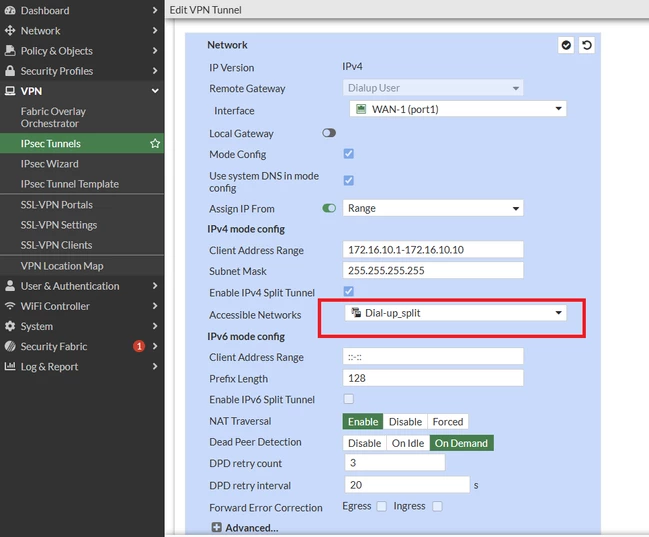649x537 pixels.
Task: Click the VPN laptop icon
Action: [x=10, y=91]
